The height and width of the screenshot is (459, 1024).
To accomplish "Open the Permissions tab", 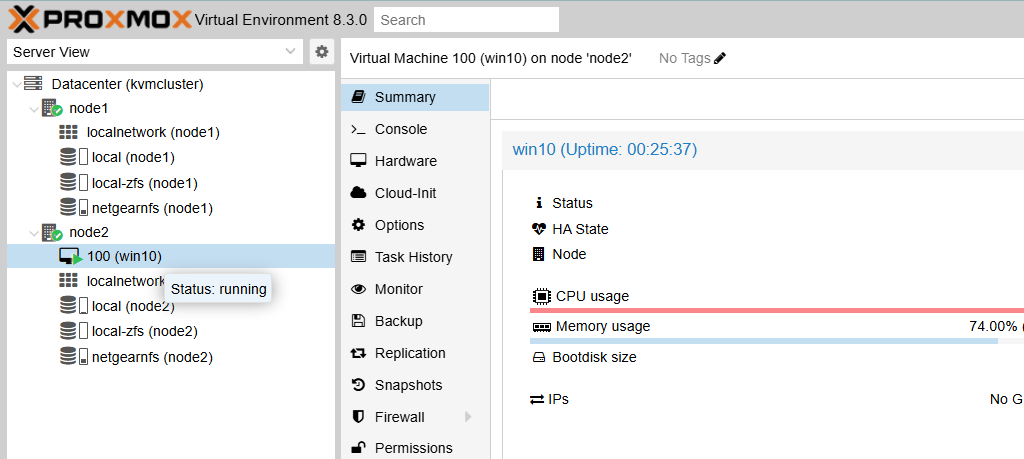I will pos(415,448).
